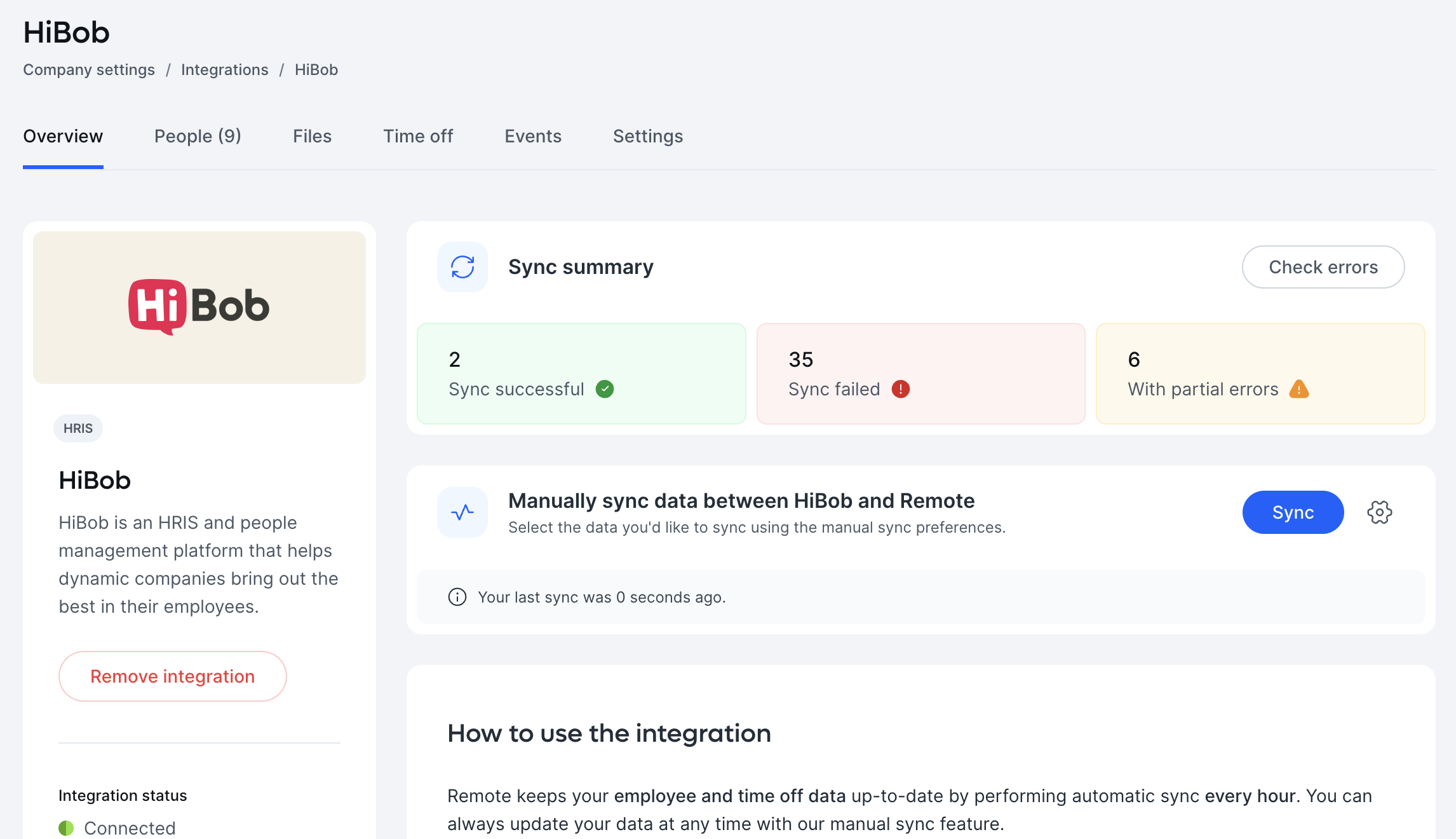Open the Time off tab
Viewport: 1456px width, 839px height.
coord(418,136)
